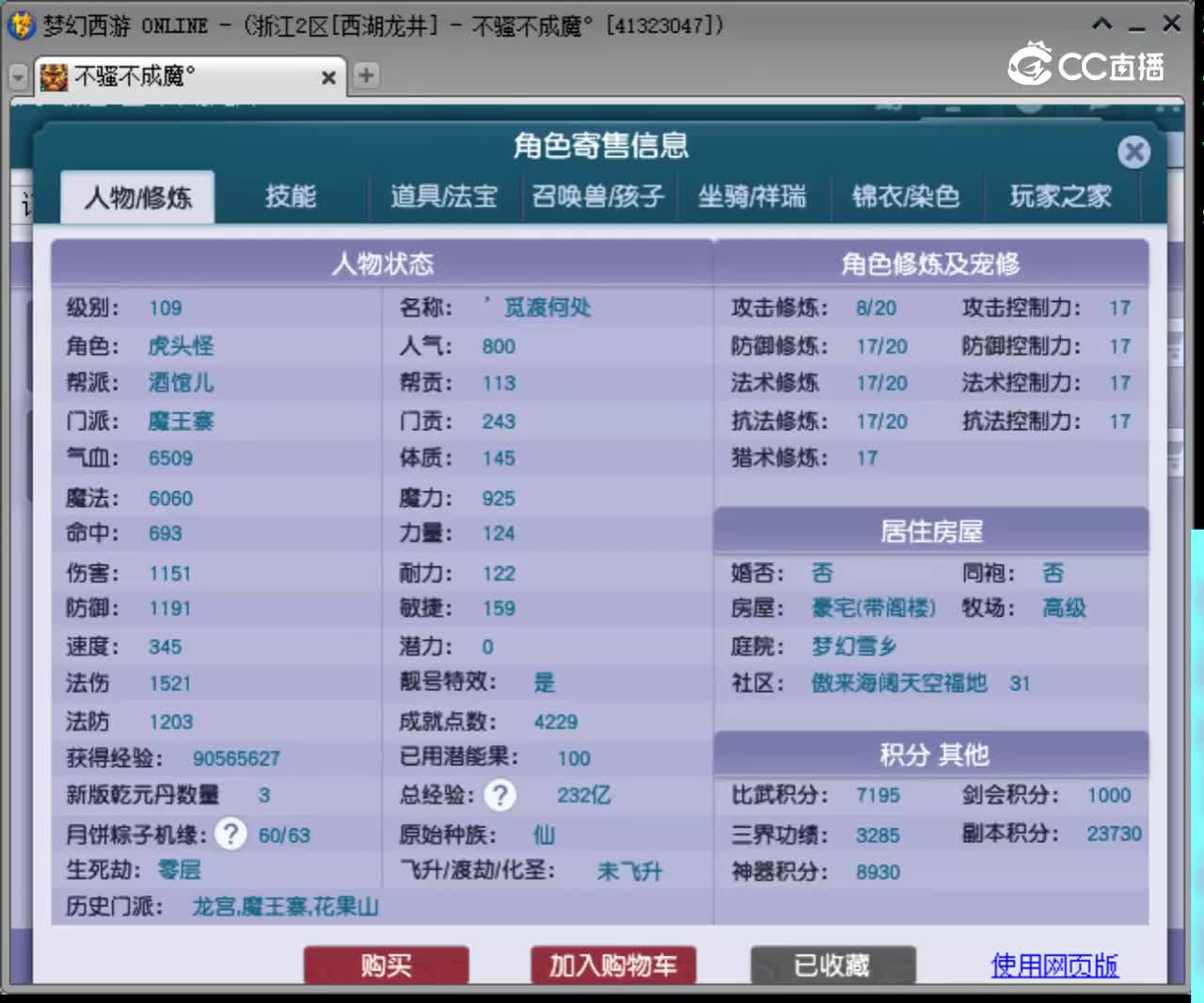Open the new tab plus button
1204x1003 pixels.
(366, 75)
